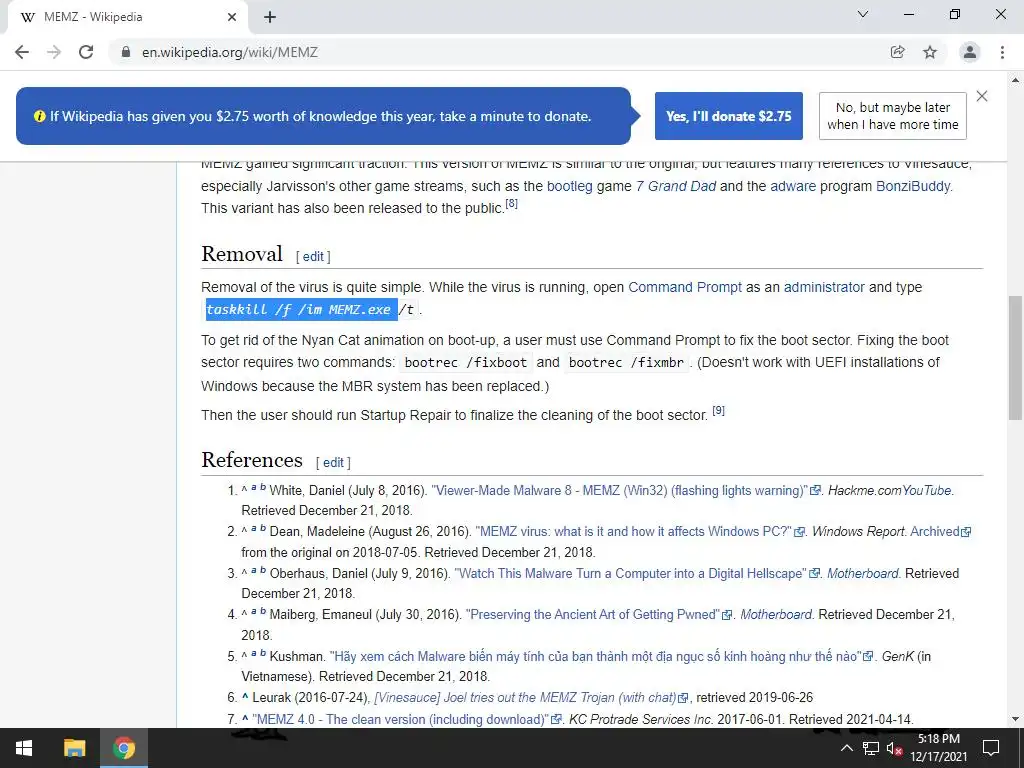Screen dimensions: 1024x768
Task: Open MEMZ virus: what is it reference
Action: click(633, 532)
